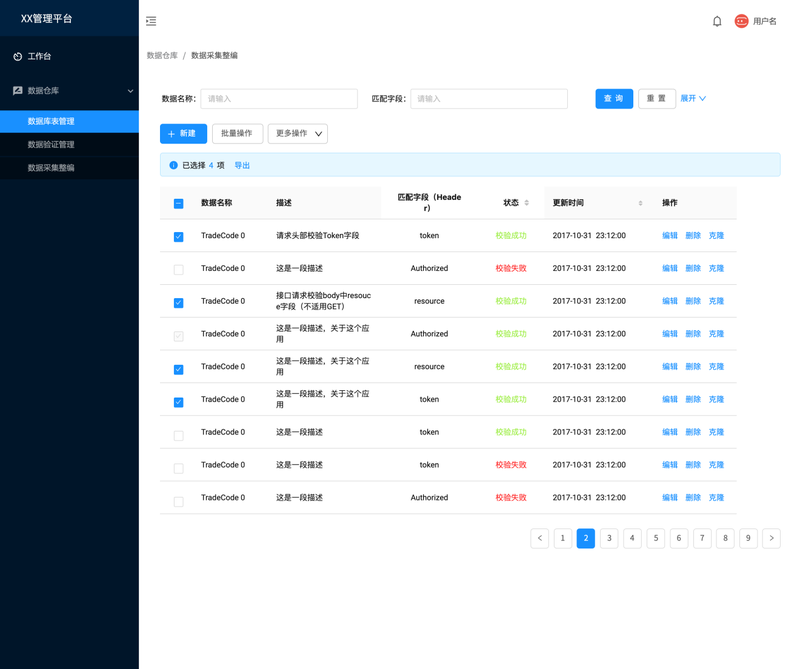Image resolution: width=800 pixels, height=669 pixels.
Task: Click the sidebar collapse menu icon
Action: 151,21
